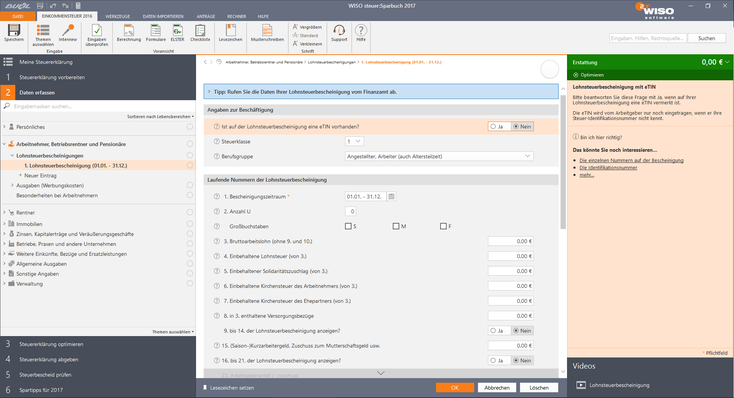Click the back arrow in the breadcrumb bar
This screenshot has width=734, height=398.
coord(205,62)
